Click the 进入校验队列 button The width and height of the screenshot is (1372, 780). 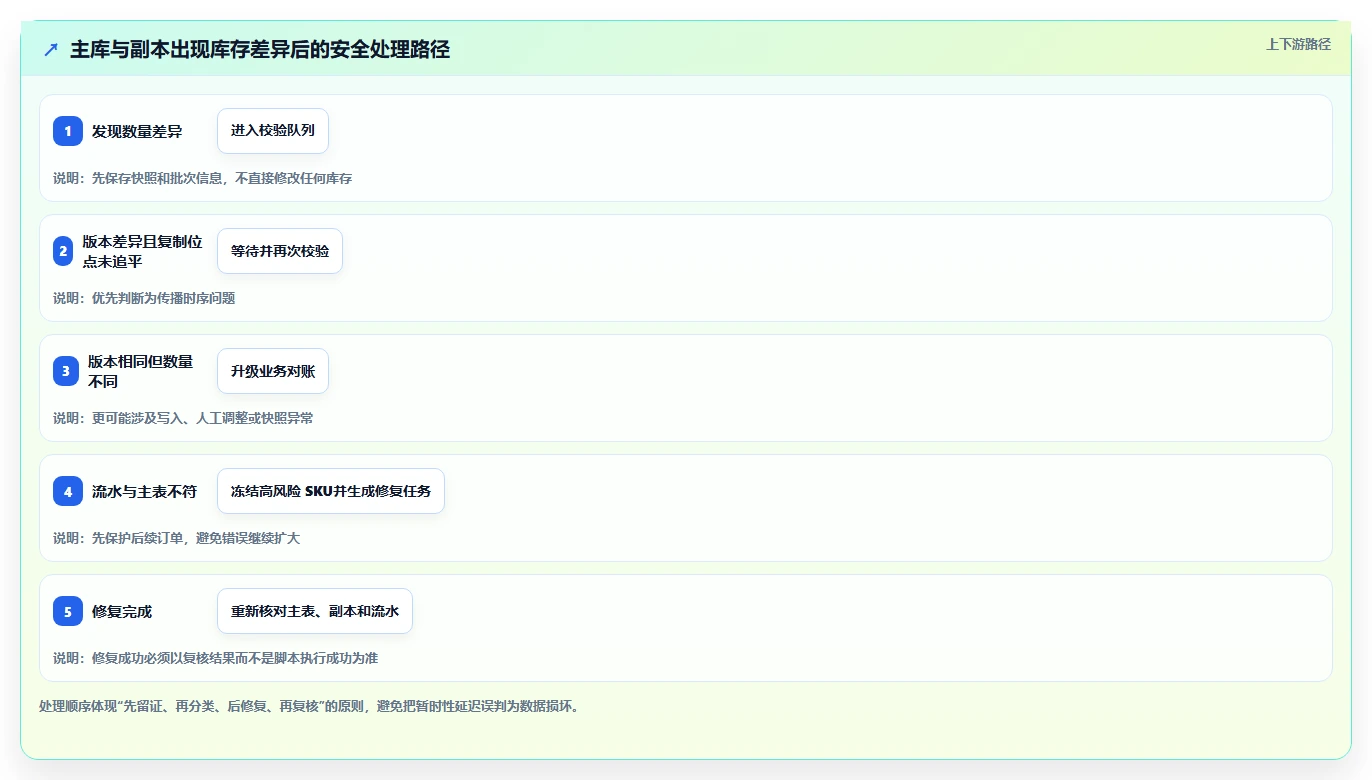(x=273, y=131)
